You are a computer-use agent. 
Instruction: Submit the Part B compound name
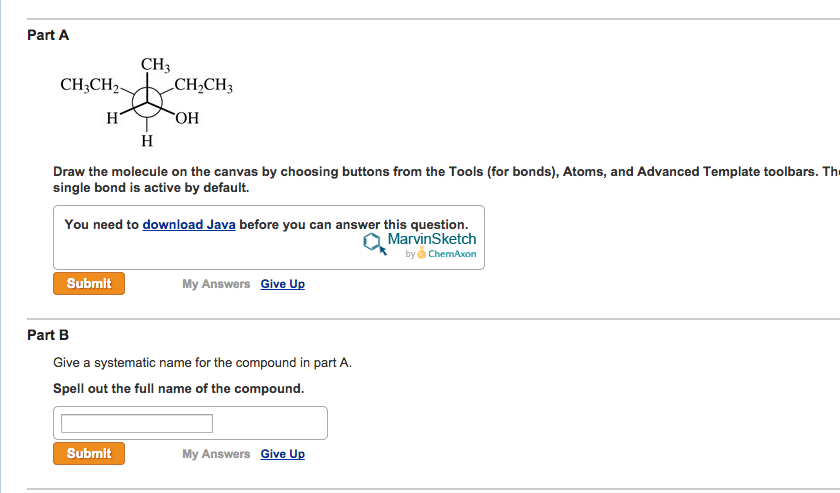click(x=89, y=454)
